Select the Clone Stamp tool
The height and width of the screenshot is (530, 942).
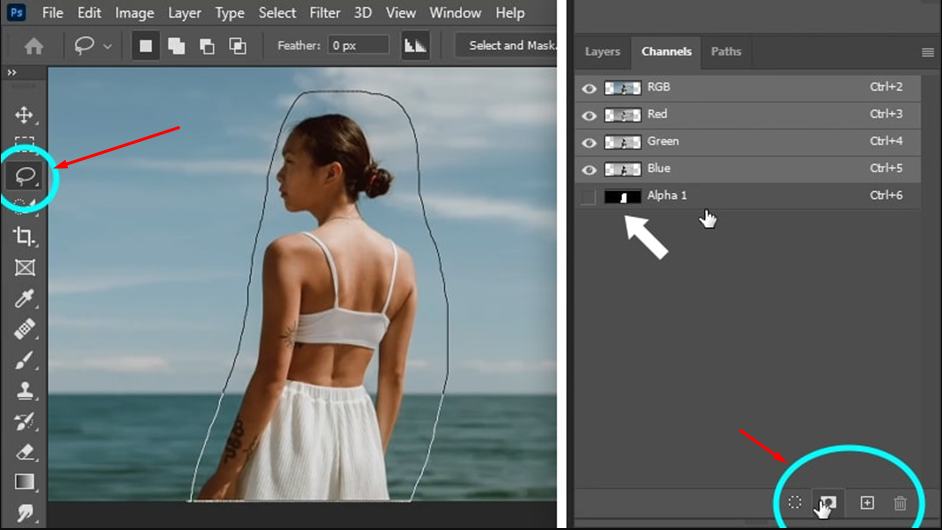(25, 391)
